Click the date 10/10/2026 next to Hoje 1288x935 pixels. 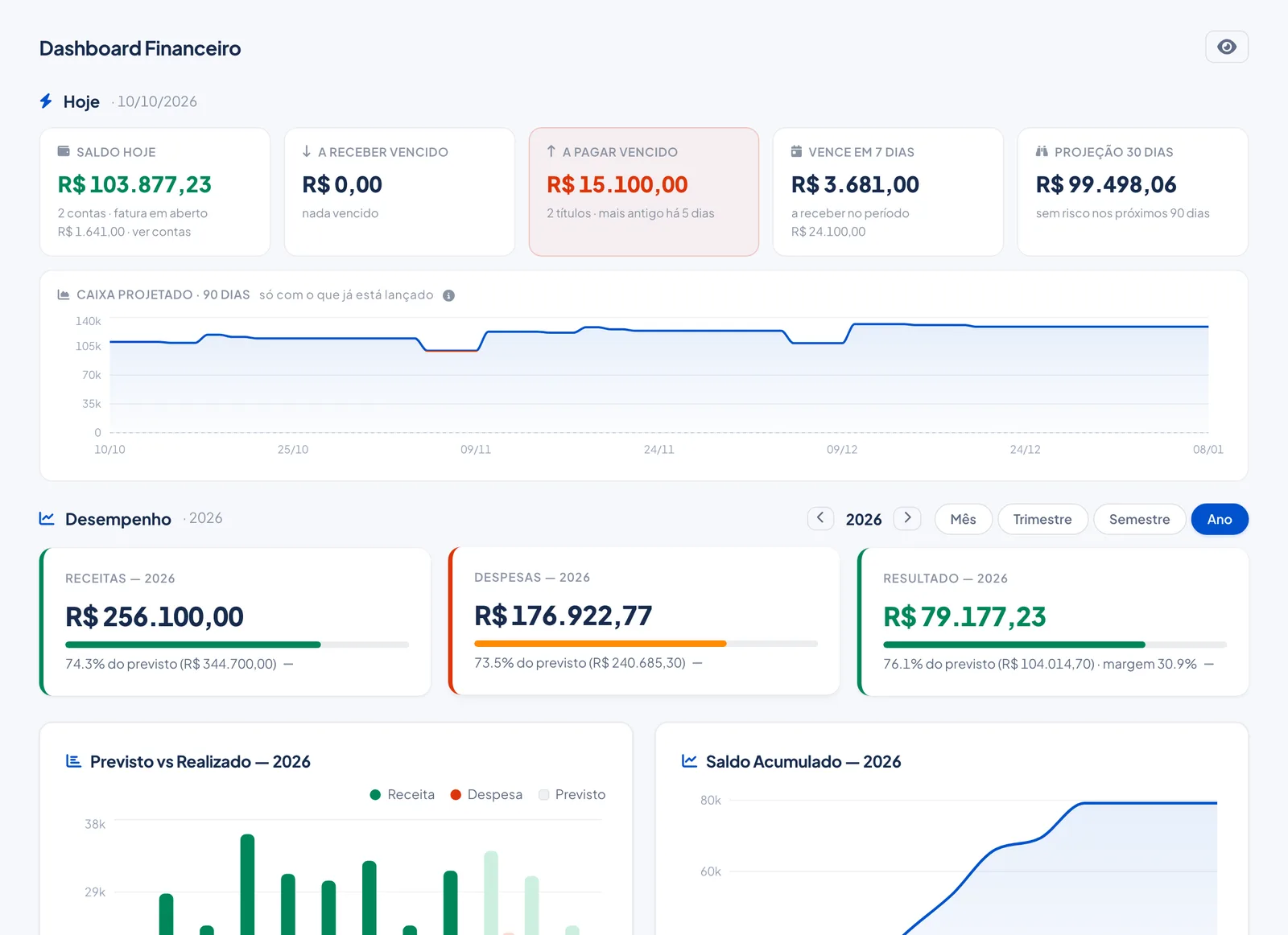[x=157, y=101]
